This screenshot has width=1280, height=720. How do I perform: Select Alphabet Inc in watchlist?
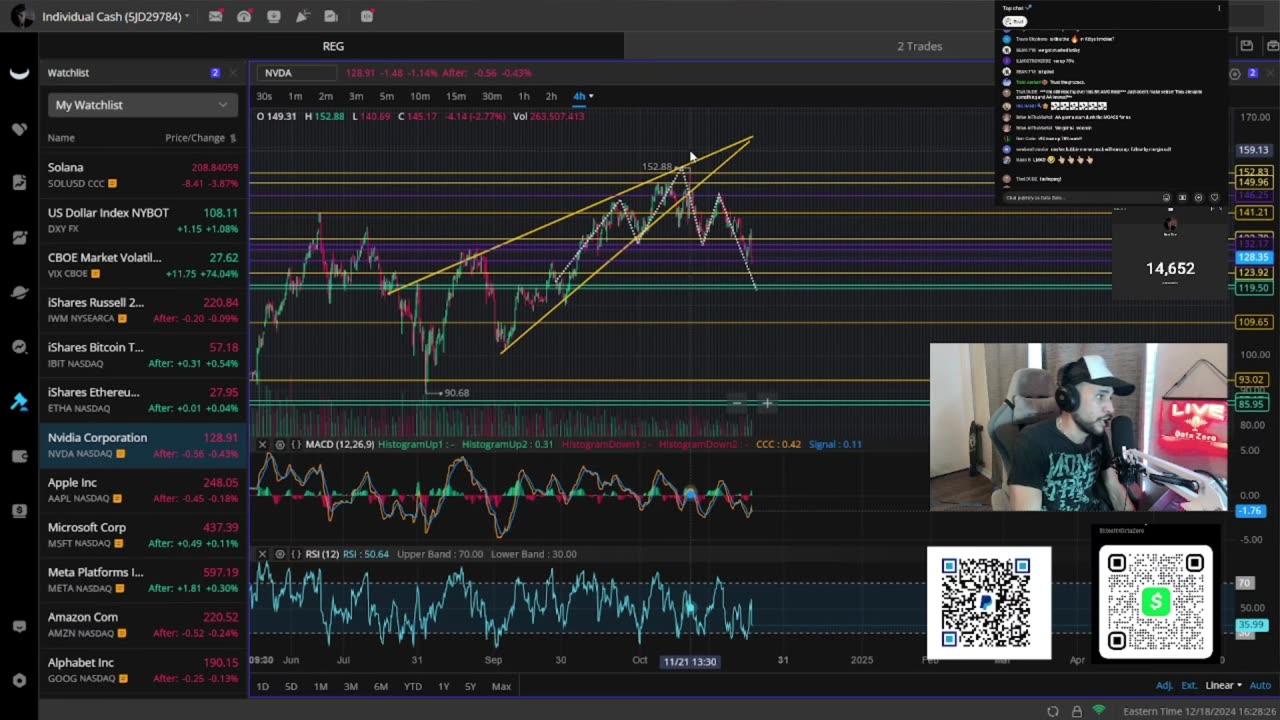pos(143,670)
